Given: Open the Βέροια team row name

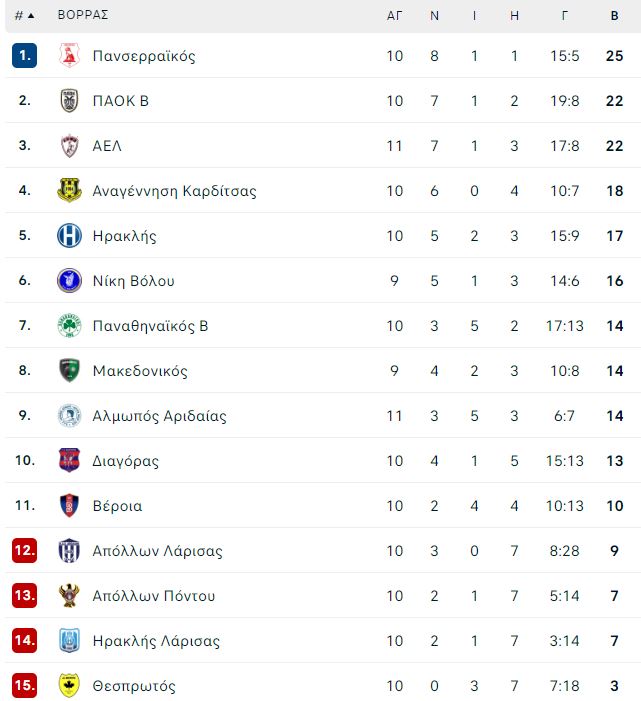Looking at the screenshot, I should [118, 506].
